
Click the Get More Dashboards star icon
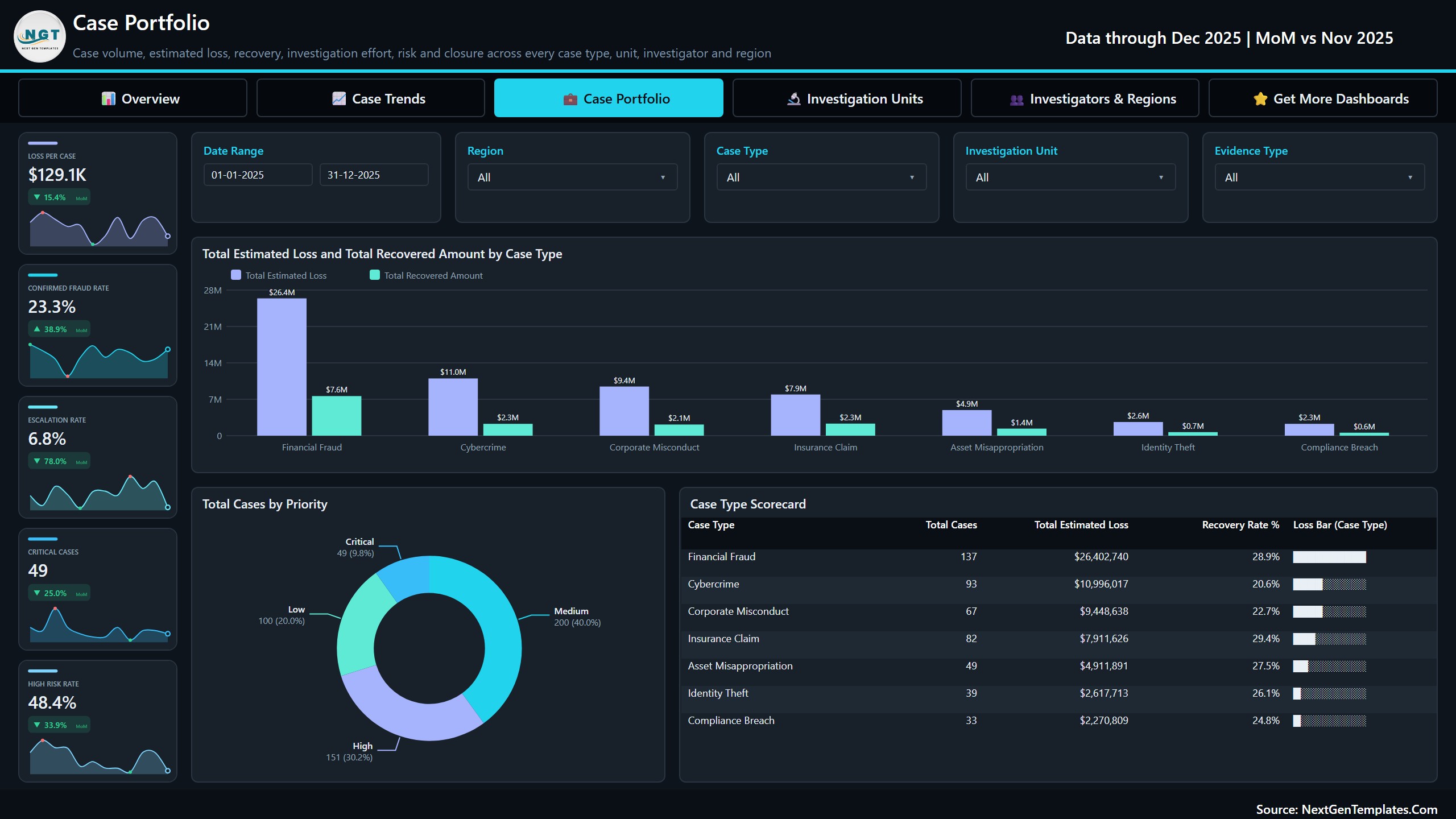(x=1260, y=99)
